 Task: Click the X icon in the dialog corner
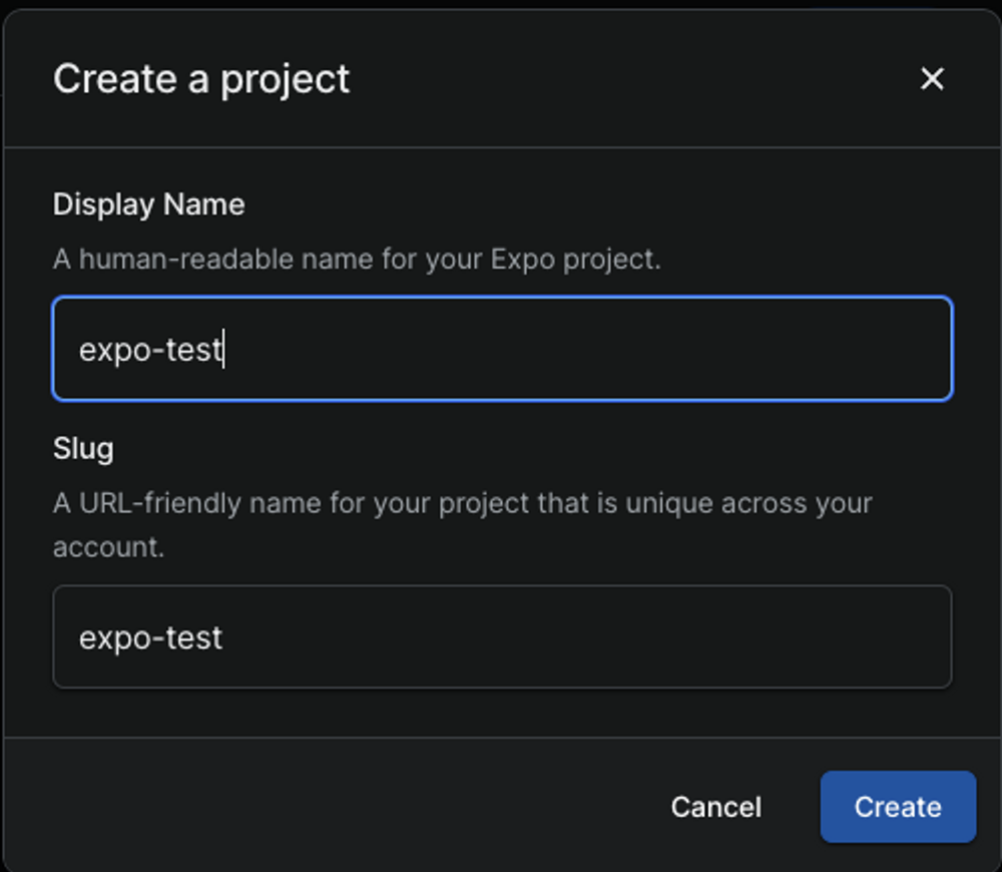(x=932, y=78)
